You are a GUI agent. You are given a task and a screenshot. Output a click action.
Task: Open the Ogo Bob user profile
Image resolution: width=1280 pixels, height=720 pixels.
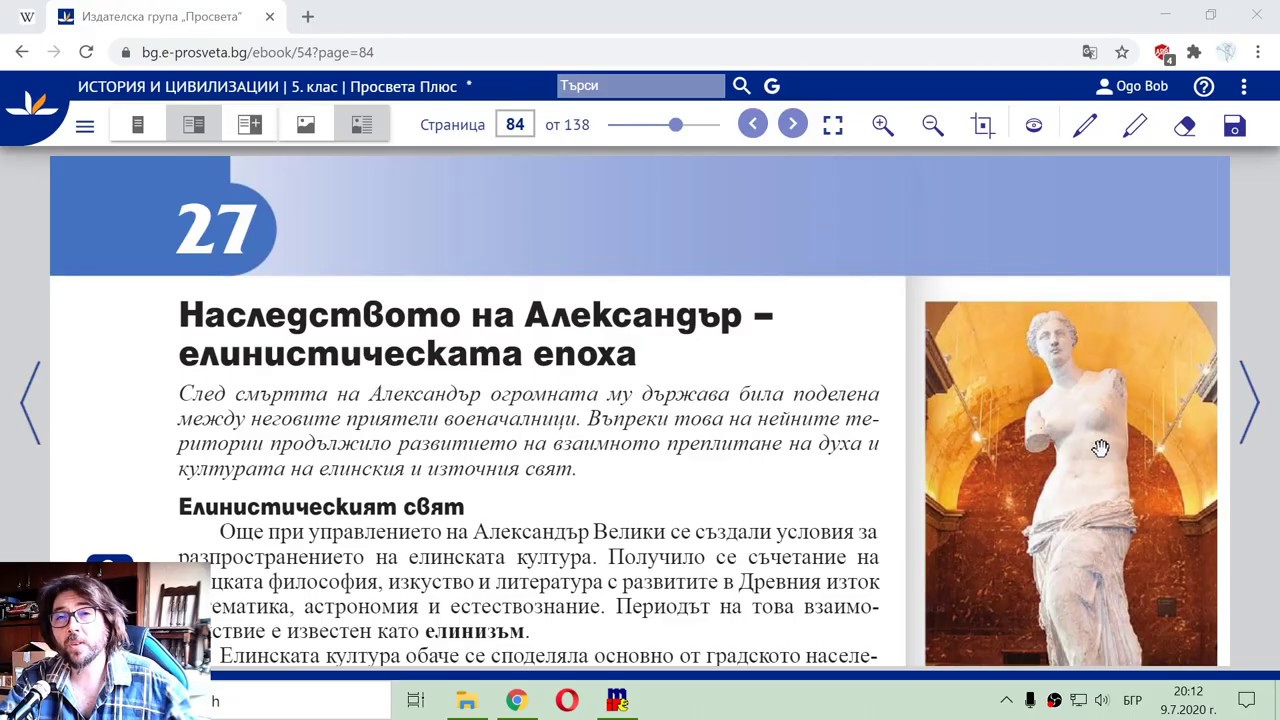pos(1132,86)
